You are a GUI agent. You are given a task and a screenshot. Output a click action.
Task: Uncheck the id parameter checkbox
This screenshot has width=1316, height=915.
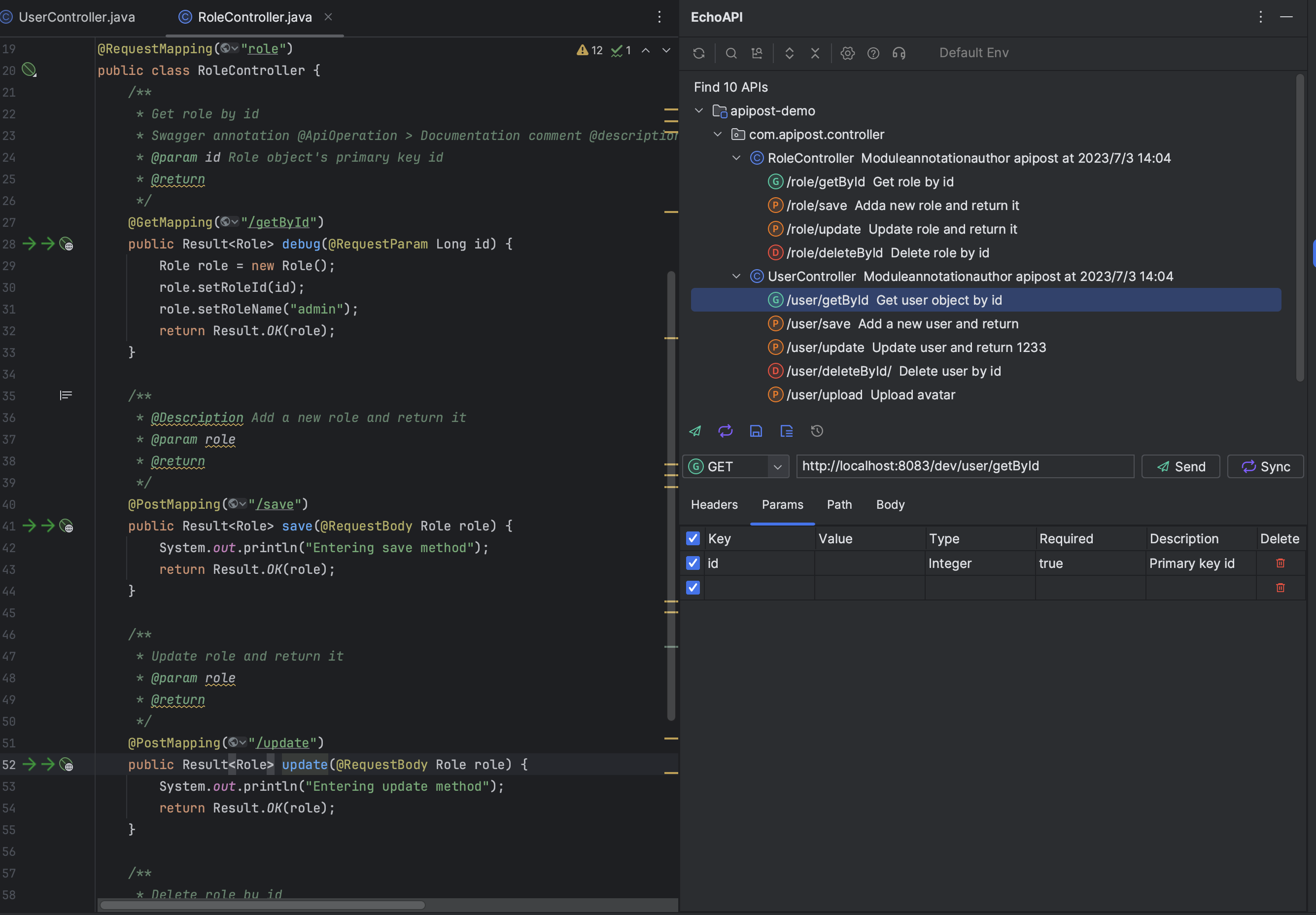point(693,563)
